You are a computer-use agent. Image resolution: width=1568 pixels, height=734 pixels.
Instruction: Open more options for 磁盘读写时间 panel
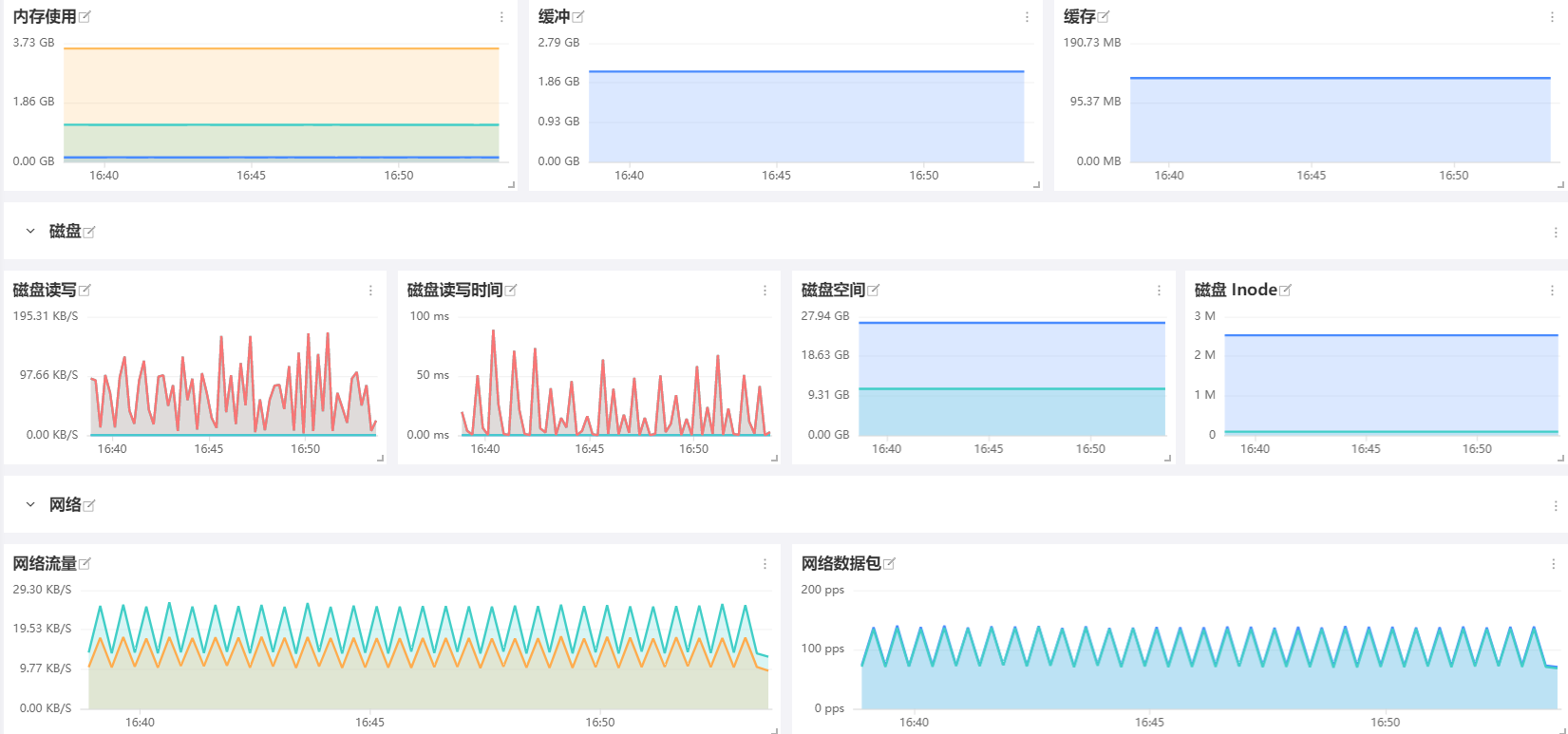pyautogui.click(x=765, y=291)
